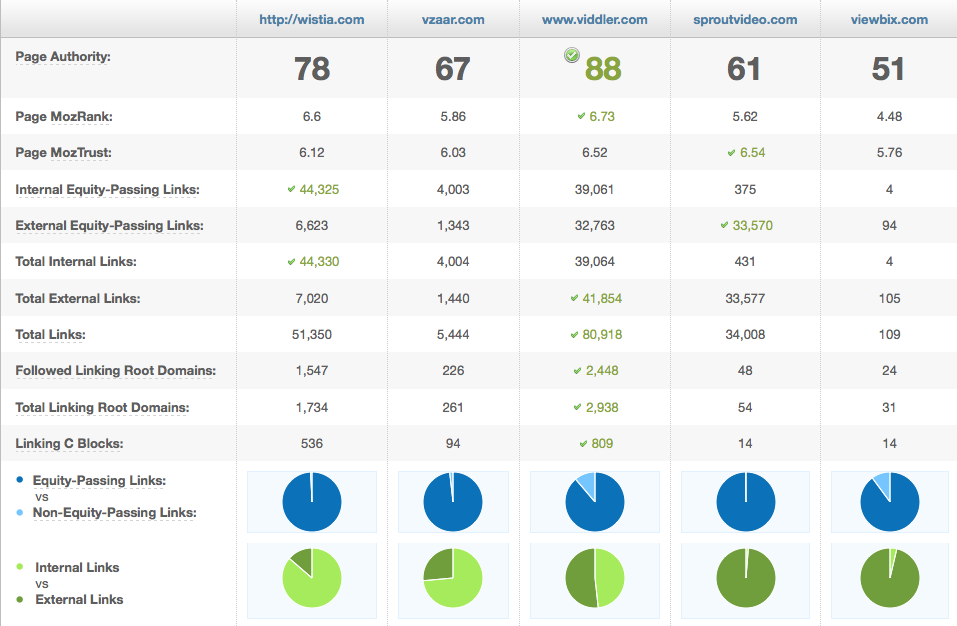Click the Equity-Passing Links legend label
957x626 pixels.
(99, 481)
